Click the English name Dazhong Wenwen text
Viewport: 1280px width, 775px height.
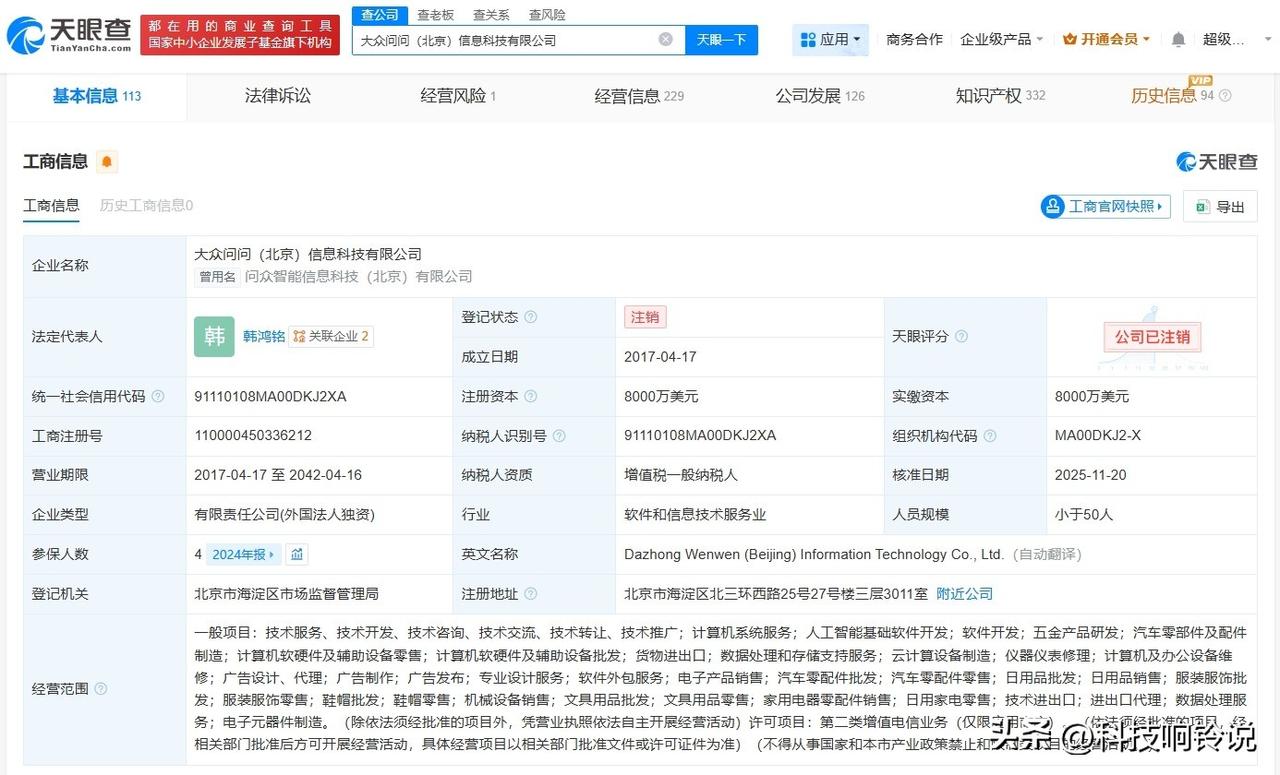(x=814, y=554)
